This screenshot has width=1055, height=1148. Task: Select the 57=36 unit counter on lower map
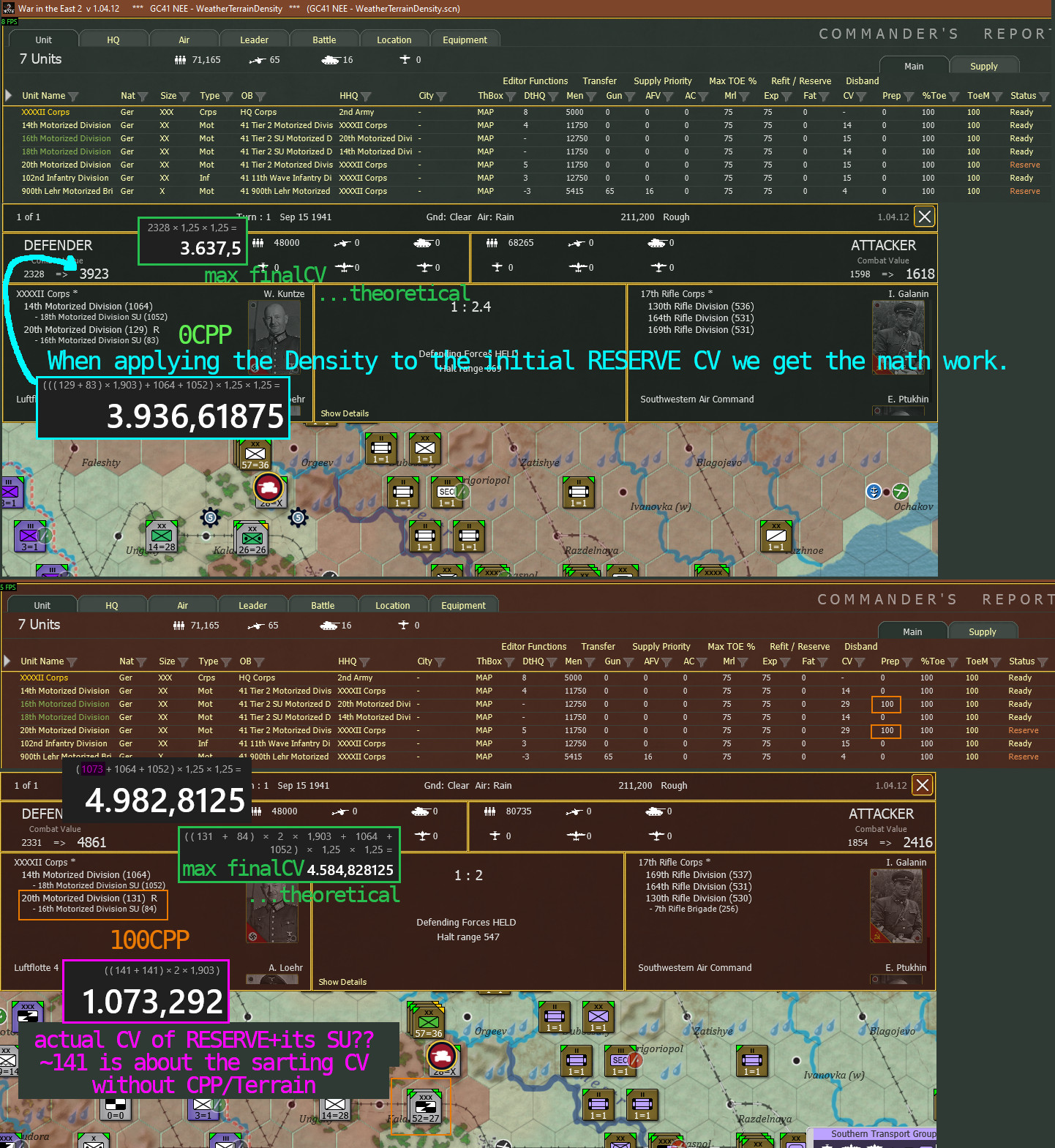click(429, 1022)
